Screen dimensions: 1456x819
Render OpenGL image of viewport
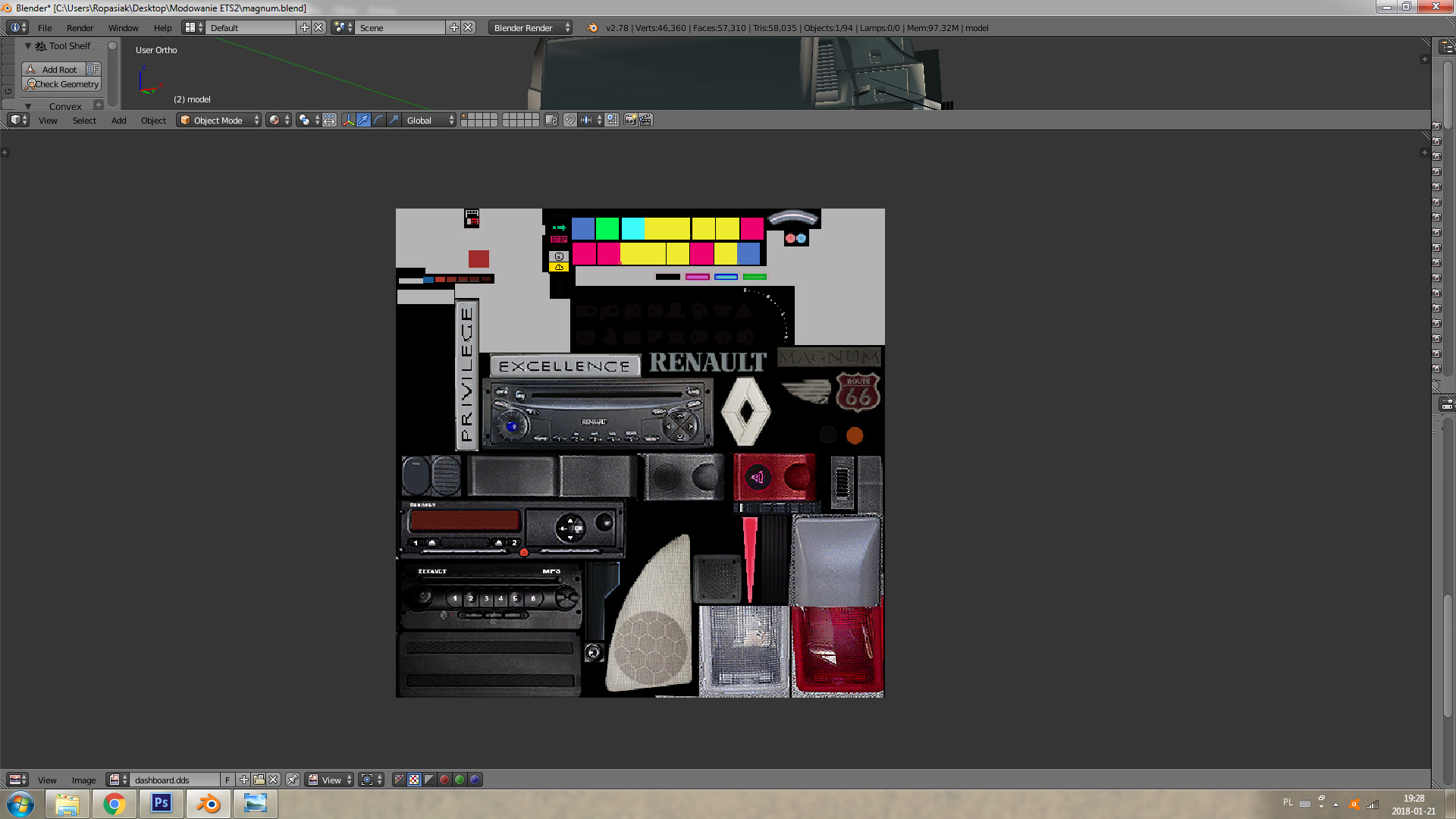630,121
